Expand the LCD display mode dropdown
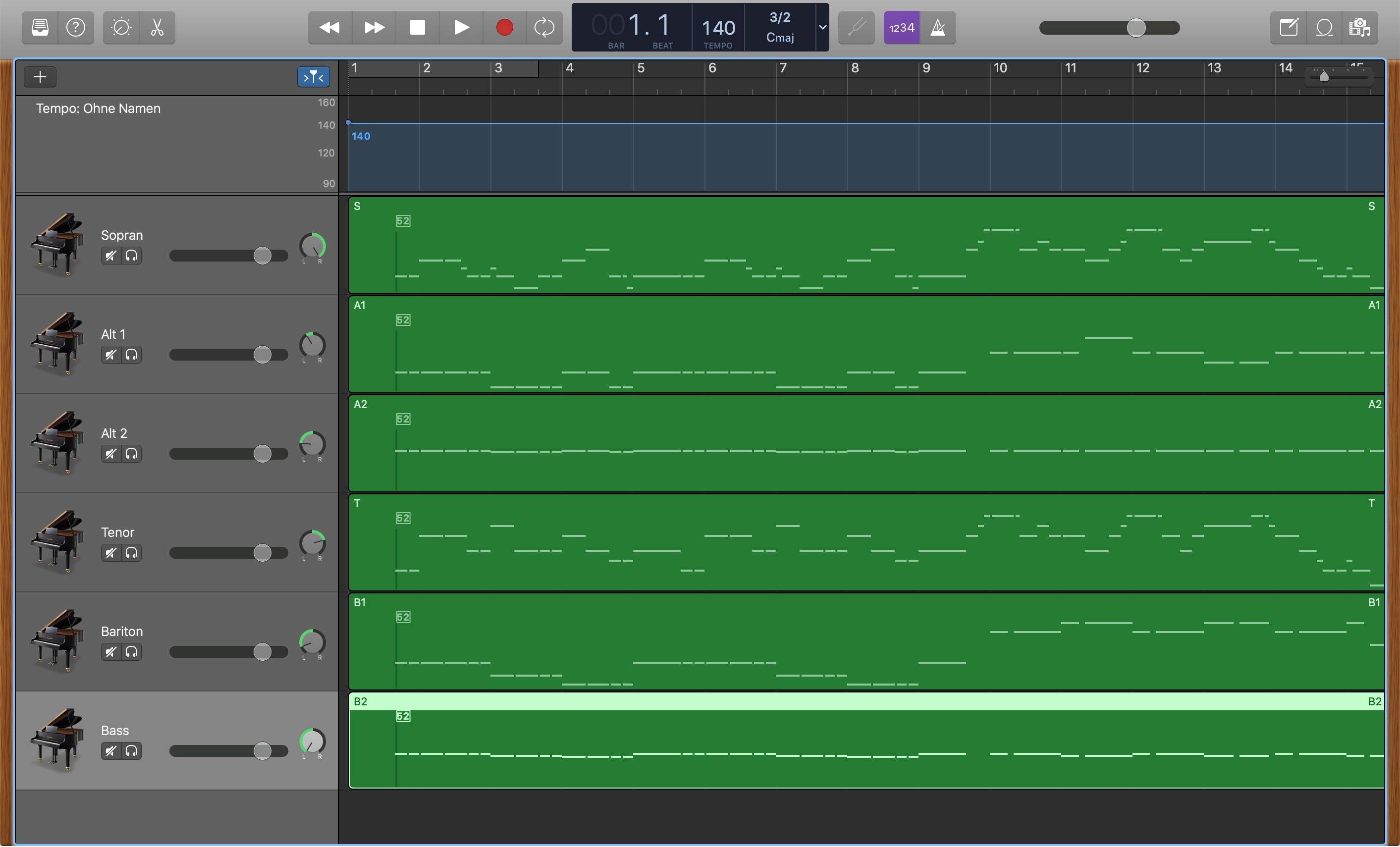 click(x=822, y=27)
